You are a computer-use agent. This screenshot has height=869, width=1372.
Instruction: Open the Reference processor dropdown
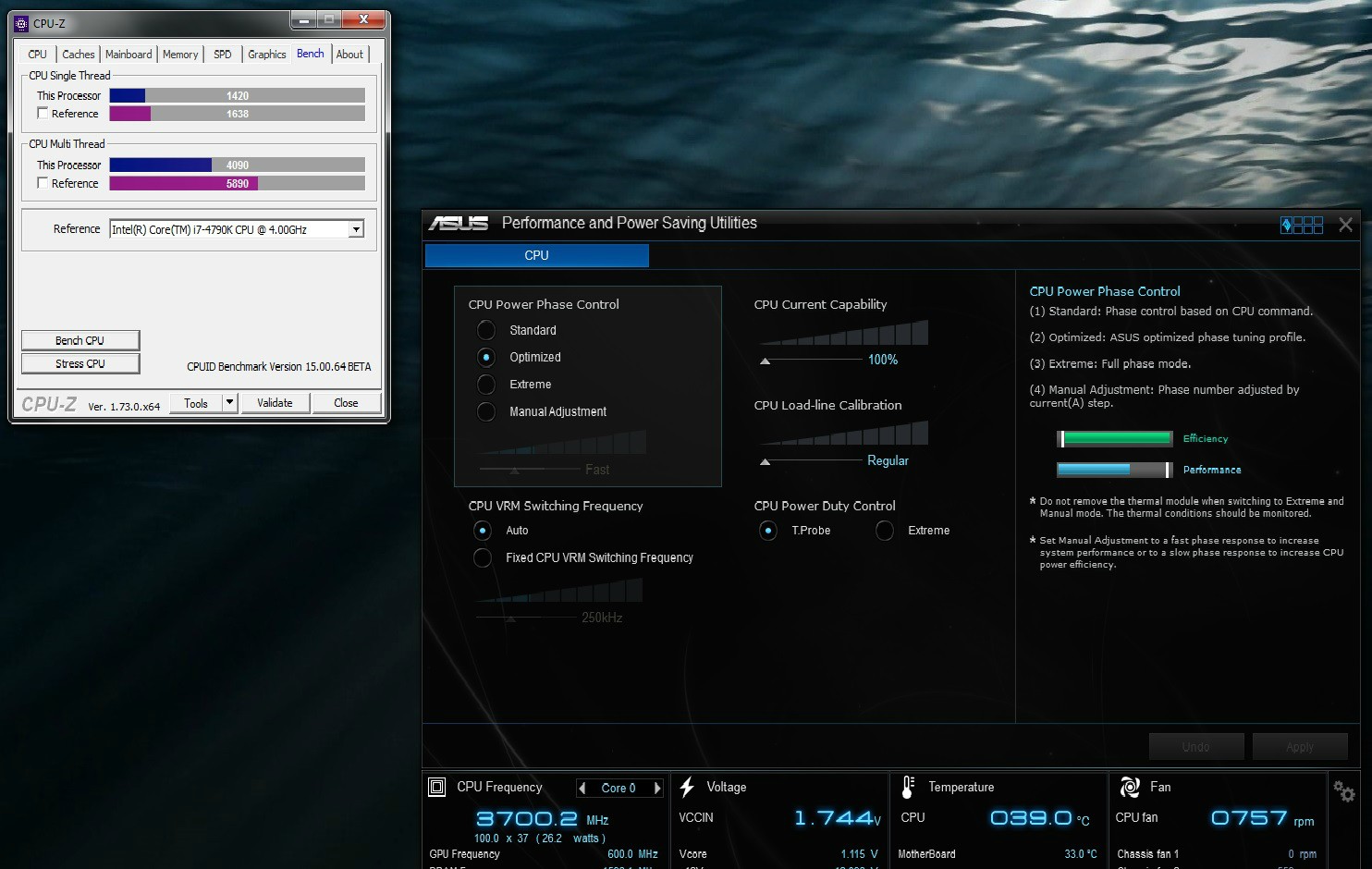pos(356,229)
